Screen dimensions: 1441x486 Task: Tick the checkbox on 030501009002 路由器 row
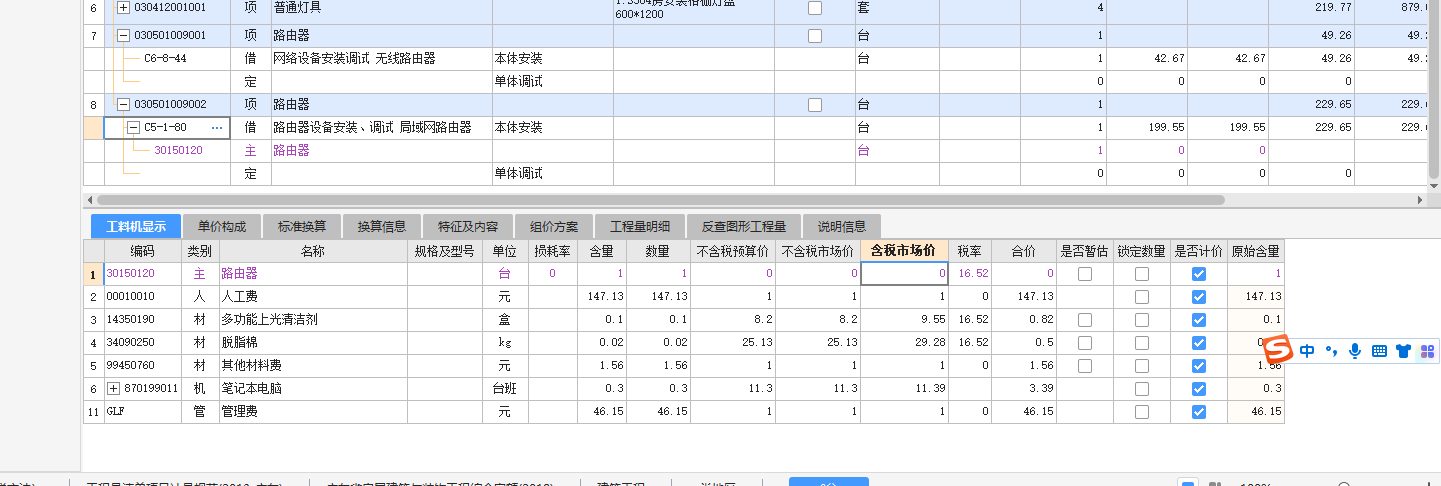coord(815,105)
